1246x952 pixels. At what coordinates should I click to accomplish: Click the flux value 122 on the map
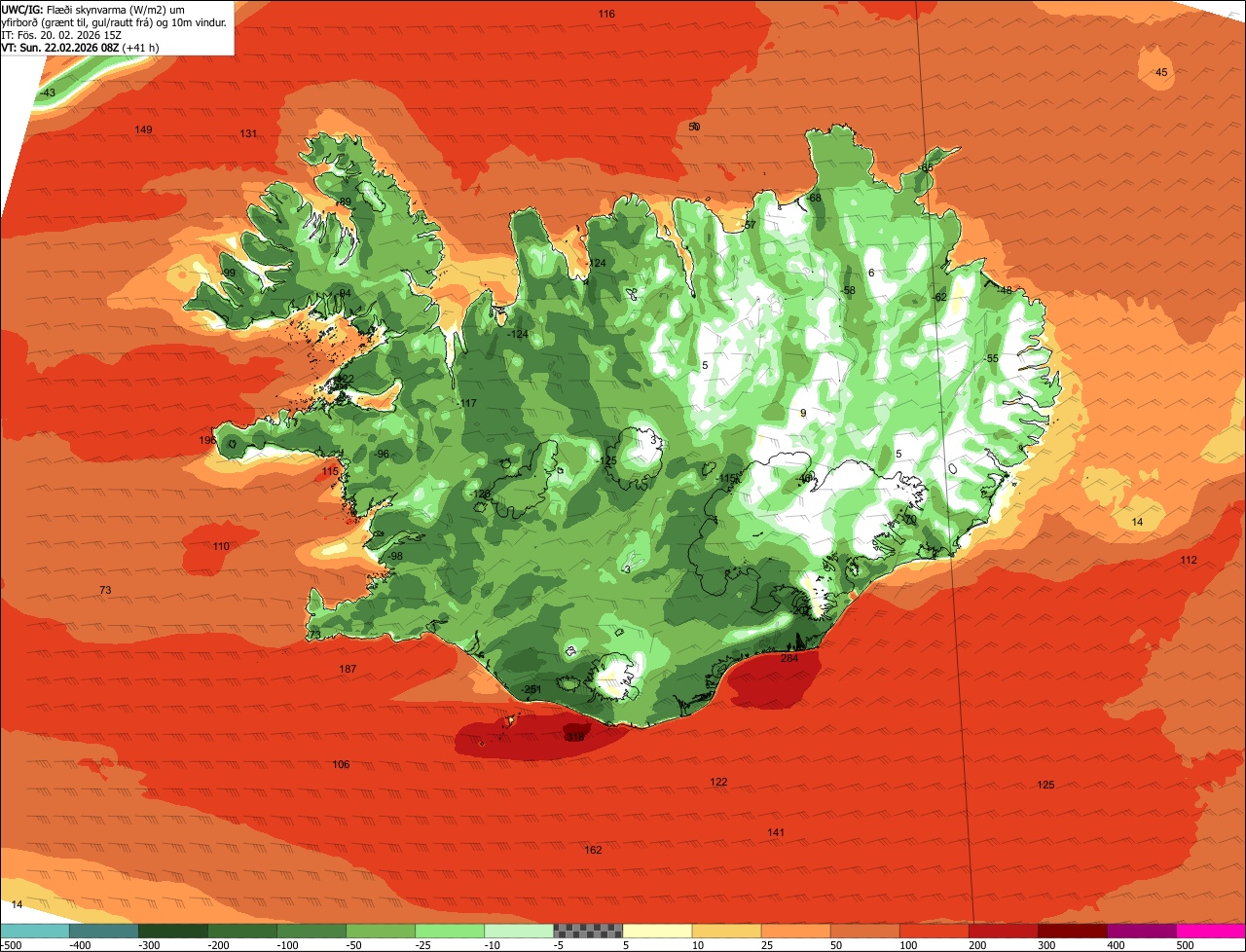coord(718,783)
